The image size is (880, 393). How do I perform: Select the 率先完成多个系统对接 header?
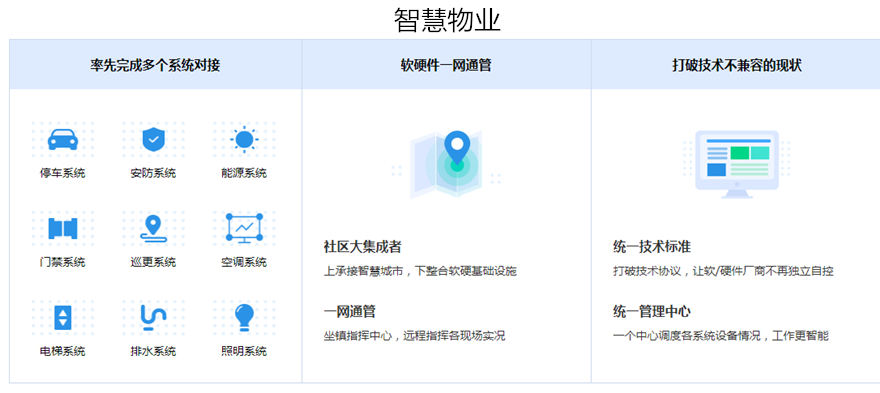point(155,65)
